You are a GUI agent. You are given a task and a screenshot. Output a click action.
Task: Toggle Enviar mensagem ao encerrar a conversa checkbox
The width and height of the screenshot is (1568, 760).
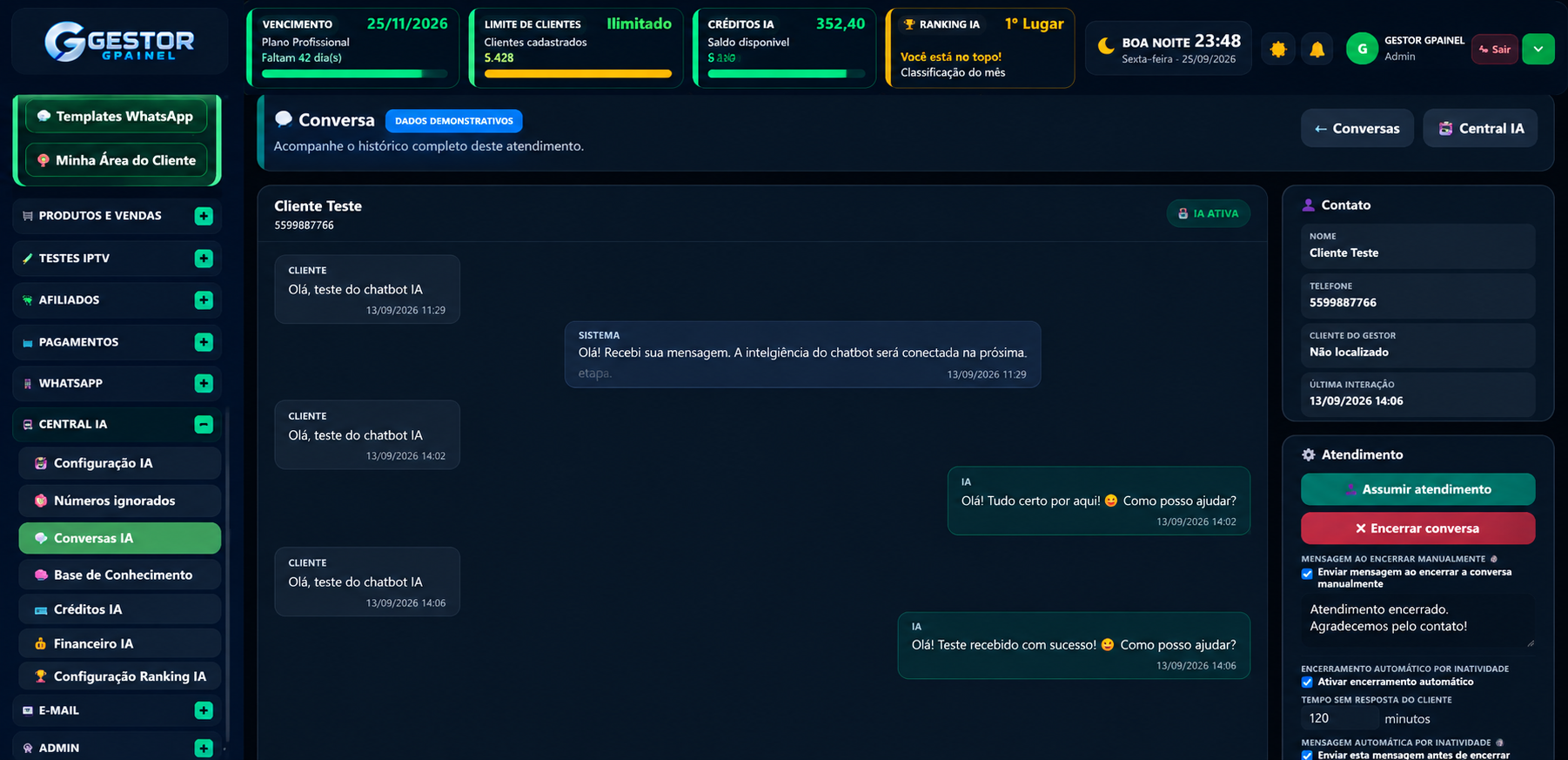click(x=1307, y=574)
